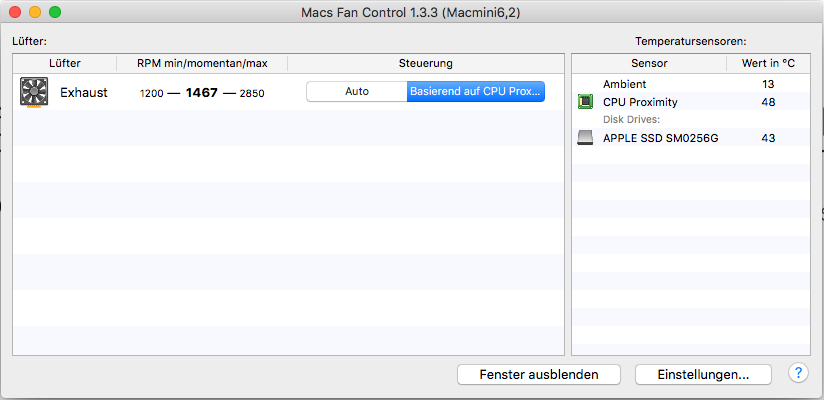This screenshot has height=400, width=824.
Task: Open Einstellungen... preferences
Action: (x=703, y=375)
